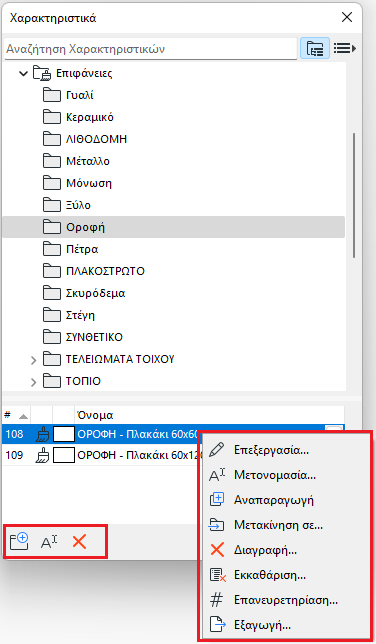376x644 pixels.
Task: Sort by the Όνομα column header
Action: (209, 415)
